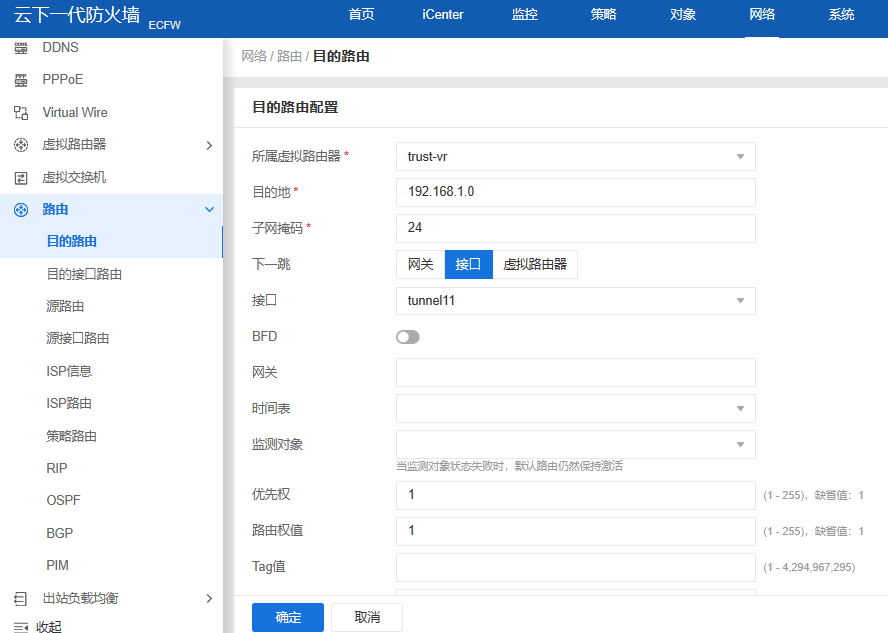Click the 出站负载均衡 sidebar icon
The width and height of the screenshot is (888, 633).
click(x=21, y=599)
